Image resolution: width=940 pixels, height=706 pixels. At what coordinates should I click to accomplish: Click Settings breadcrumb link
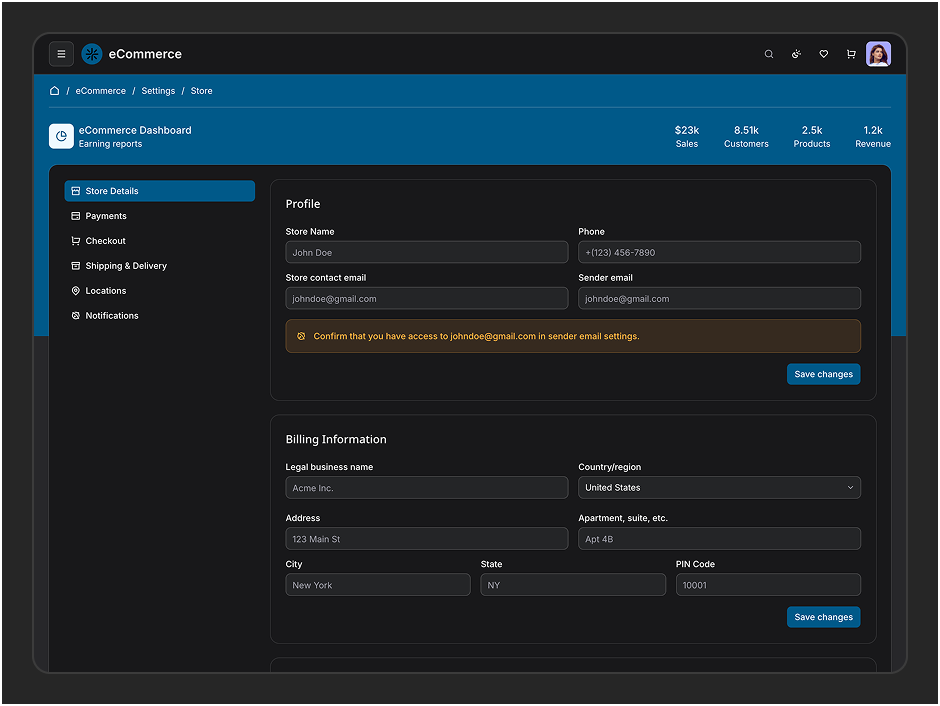point(158,91)
